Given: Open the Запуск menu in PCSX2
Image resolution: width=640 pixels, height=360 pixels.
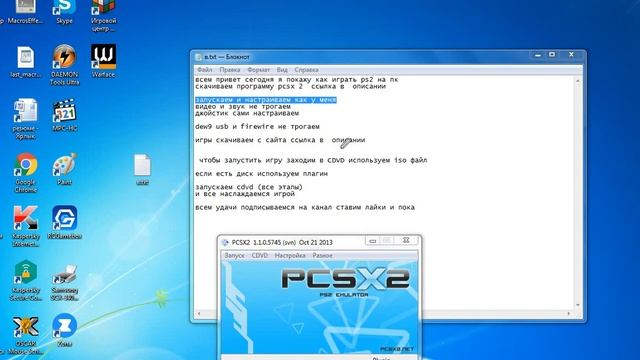Looking at the screenshot, I should click(234, 256).
